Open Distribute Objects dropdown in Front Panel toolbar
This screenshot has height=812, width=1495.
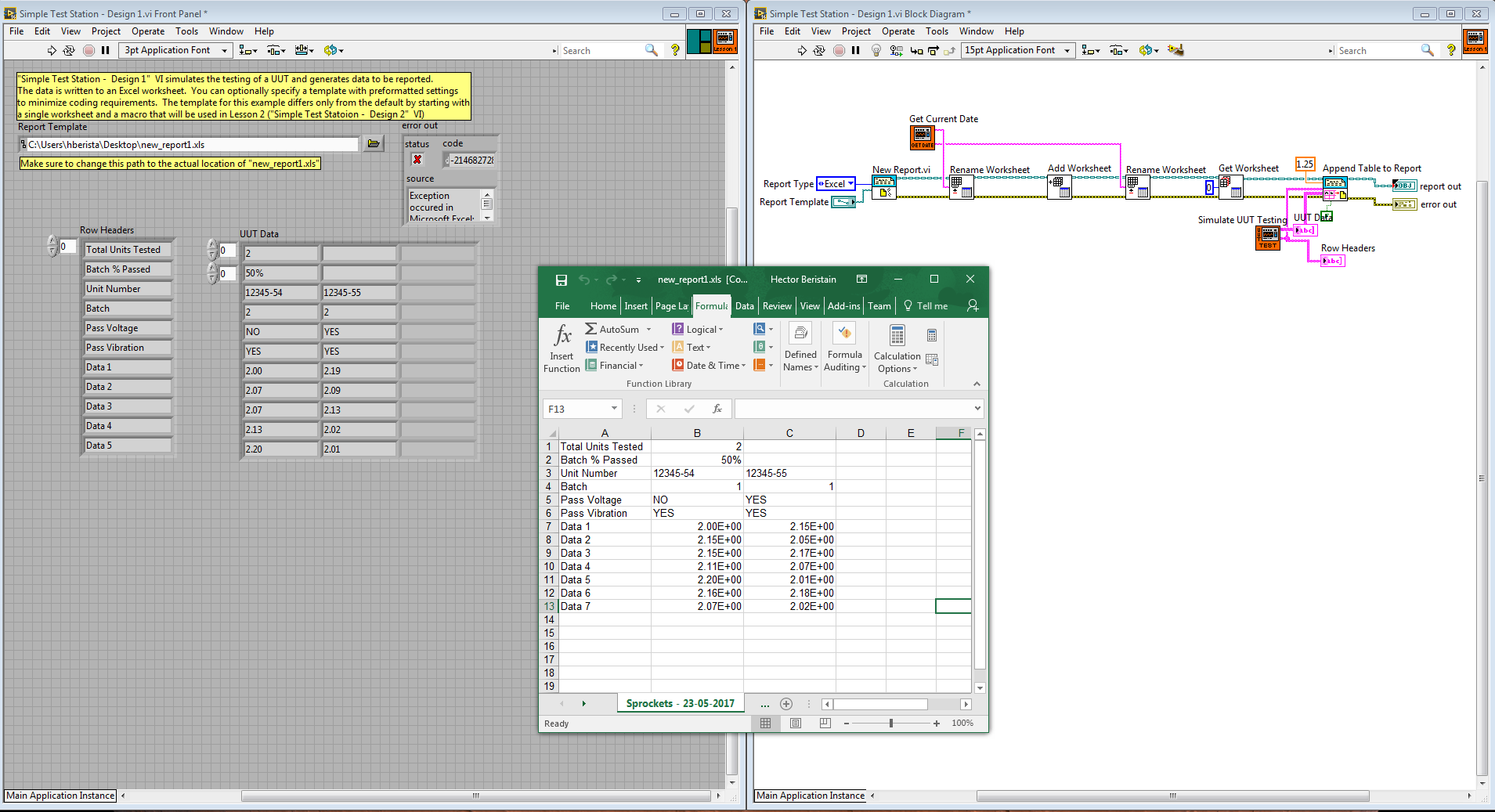coord(276,50)
